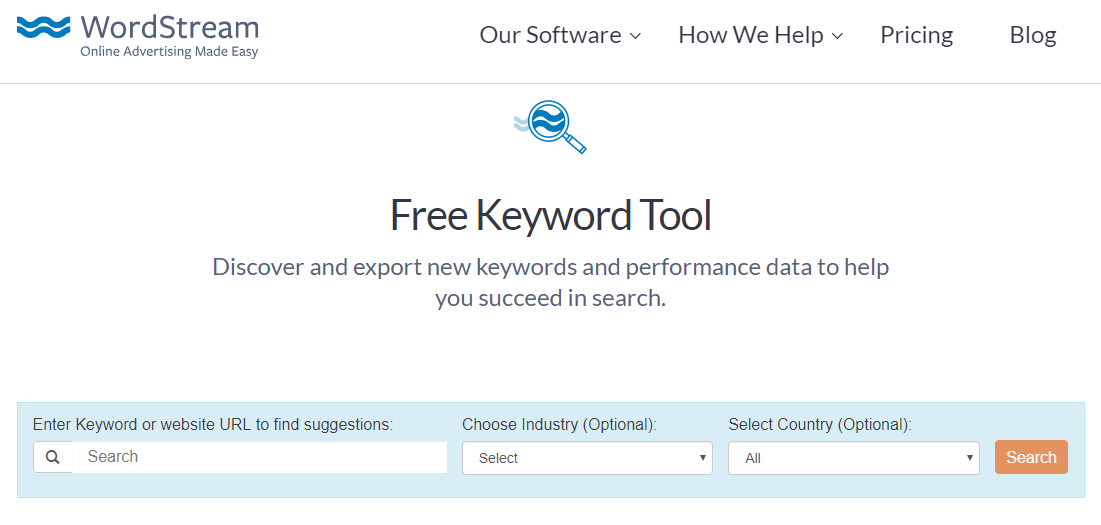Click the WordStream wave logo
The height and width of the screenshot is (525, 1101).
tap(44, 27)
